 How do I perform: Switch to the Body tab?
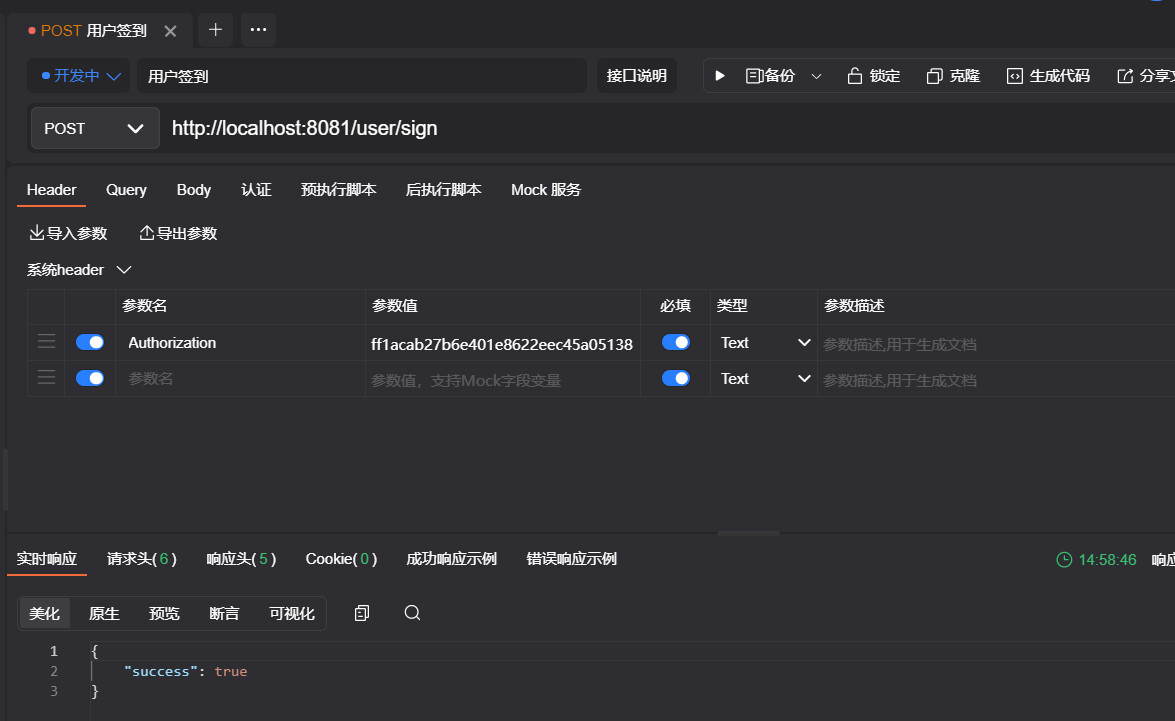[x=194, y=190]
